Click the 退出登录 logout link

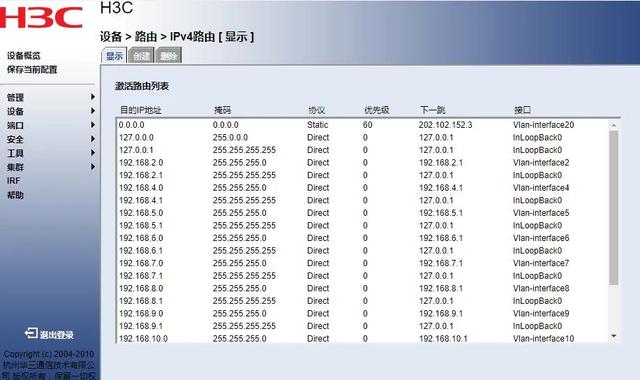[x=56, y=335]
